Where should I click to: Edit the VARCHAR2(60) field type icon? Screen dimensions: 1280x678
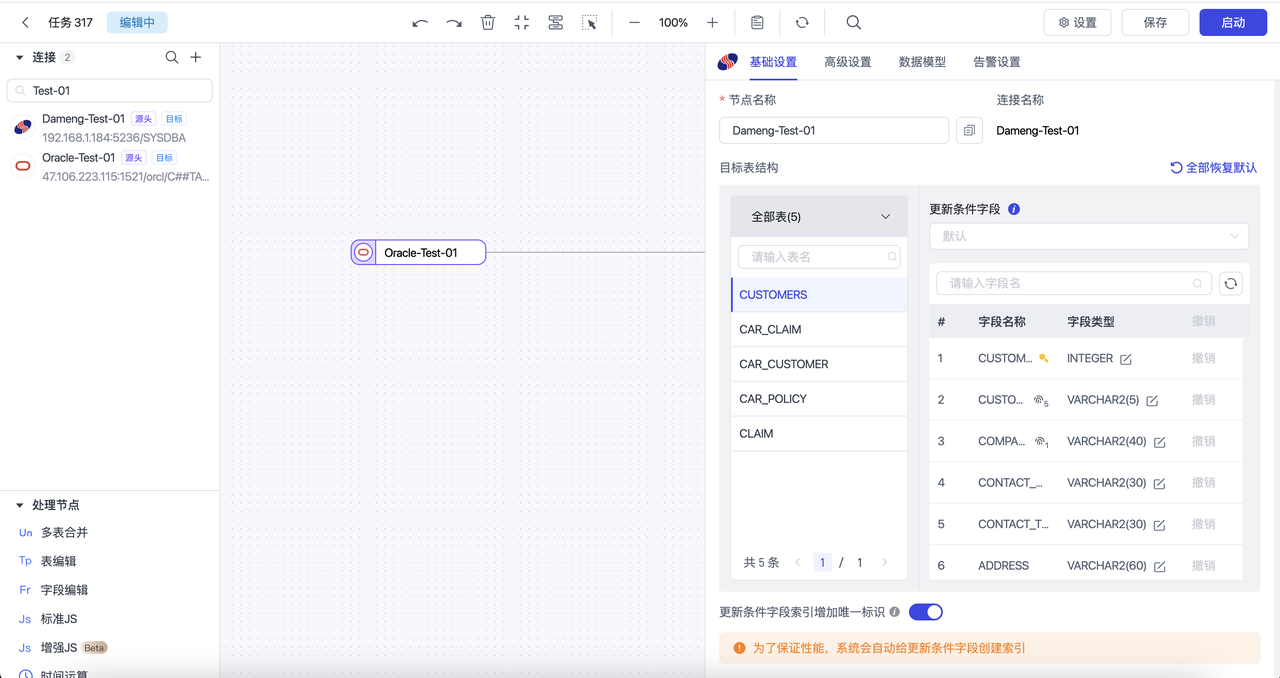(1160, 566)
